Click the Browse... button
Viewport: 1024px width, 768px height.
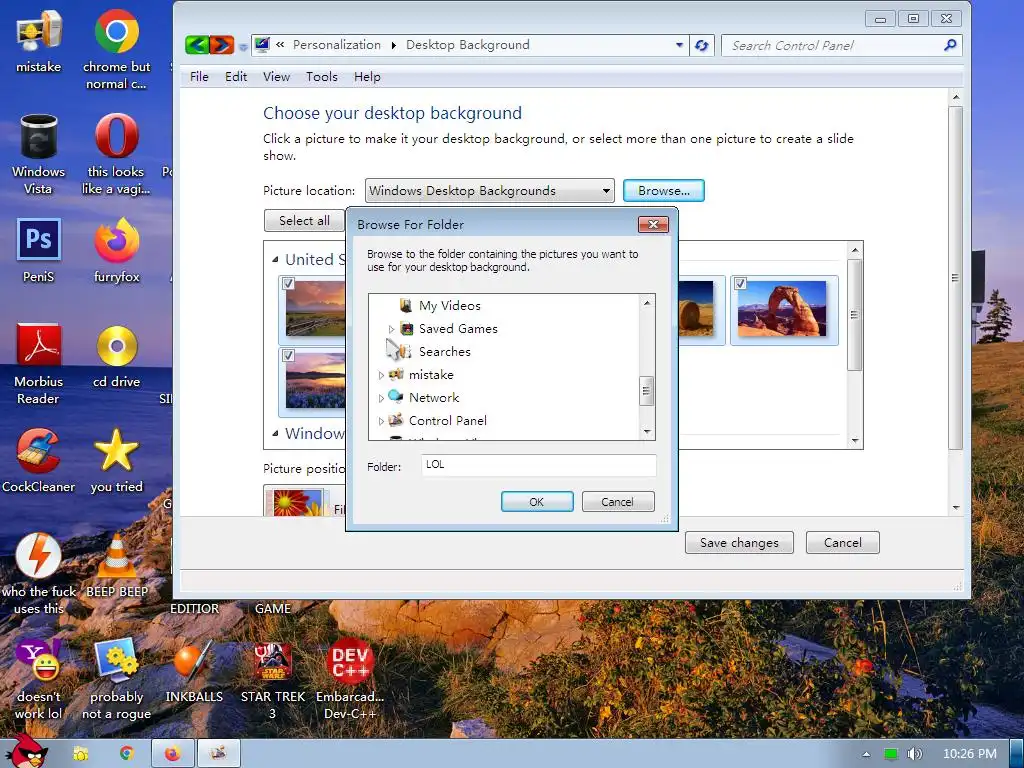click(x=664, y=191)
